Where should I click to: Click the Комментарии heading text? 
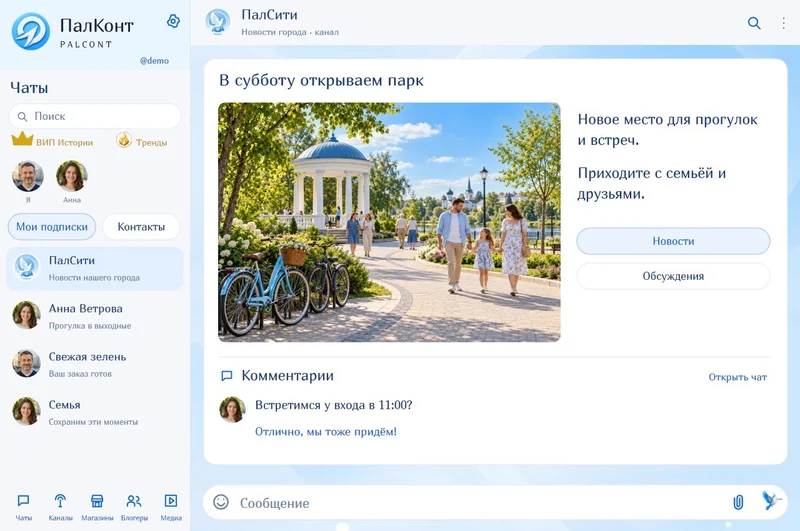click(287, 375)
